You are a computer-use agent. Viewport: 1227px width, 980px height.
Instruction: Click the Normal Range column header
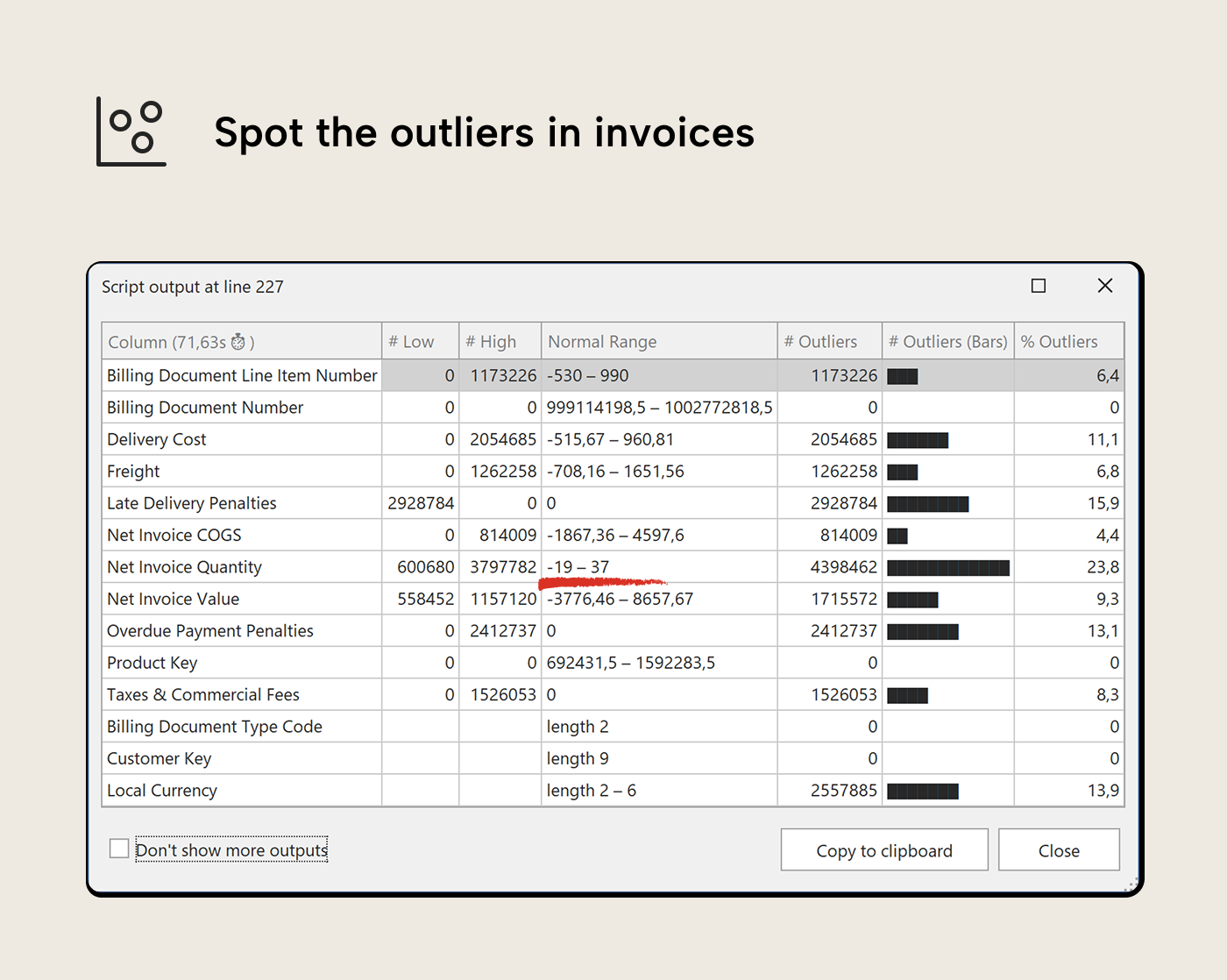point(602,341)
